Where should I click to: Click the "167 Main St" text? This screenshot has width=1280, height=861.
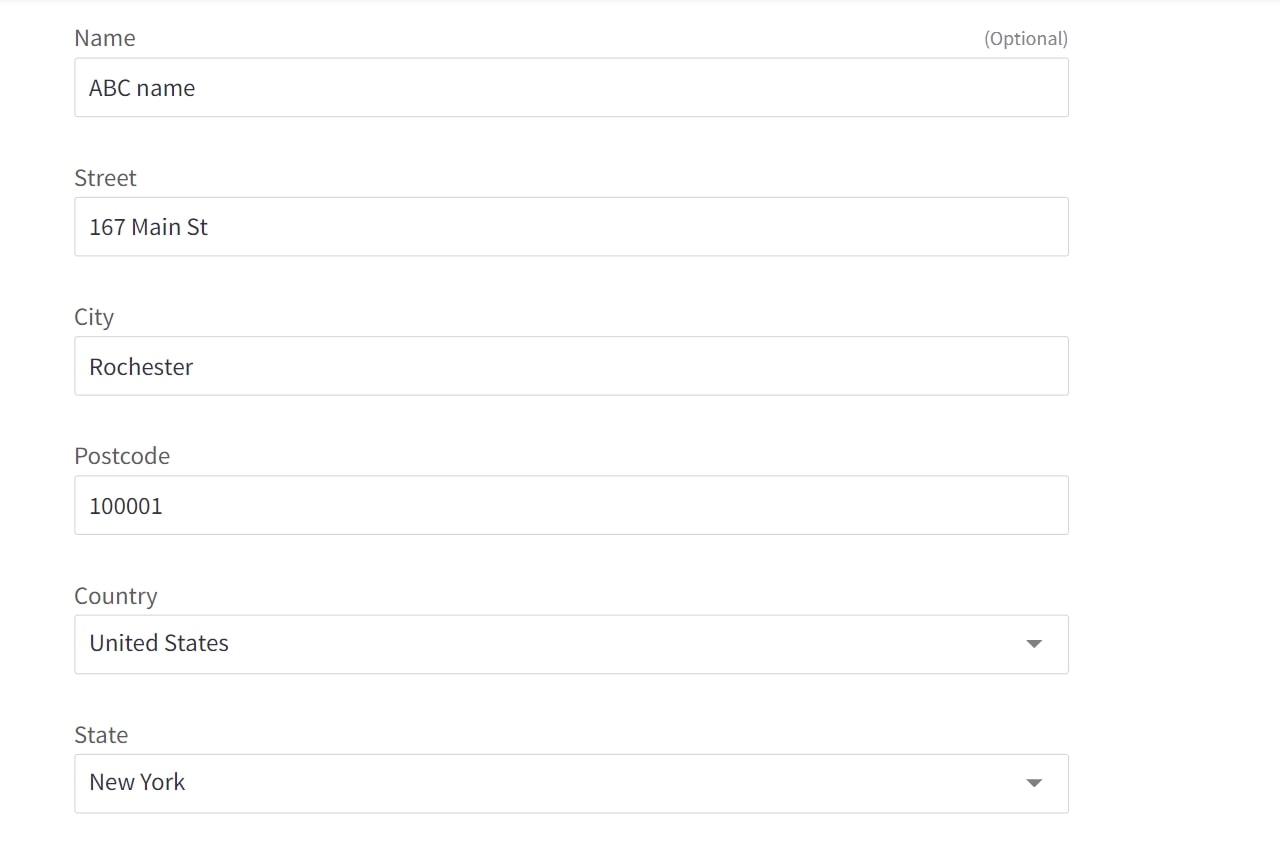pyautogui.click(x=148, y=227)
